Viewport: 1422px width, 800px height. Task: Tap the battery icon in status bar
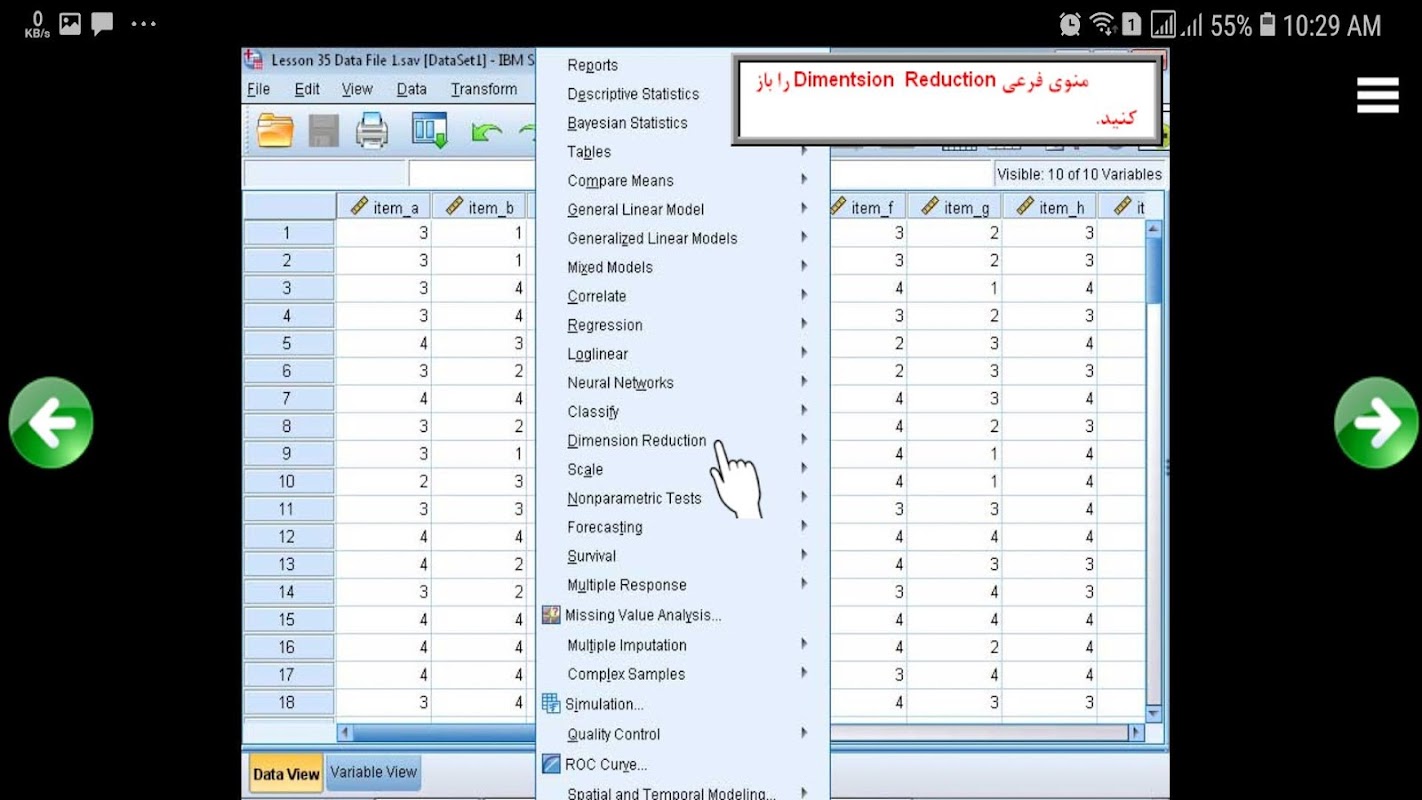(x=1267, y=25)
